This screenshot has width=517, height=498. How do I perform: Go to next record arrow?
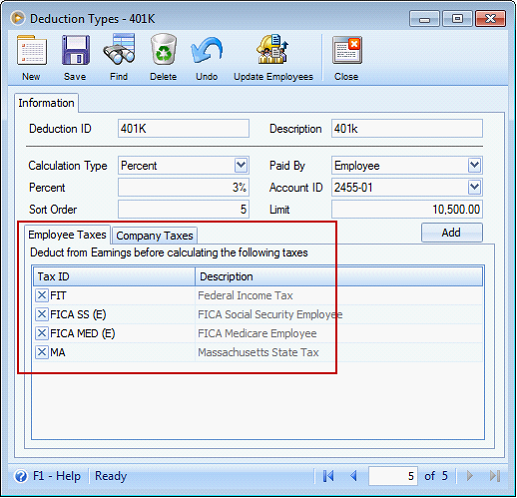tap(470, 476)
